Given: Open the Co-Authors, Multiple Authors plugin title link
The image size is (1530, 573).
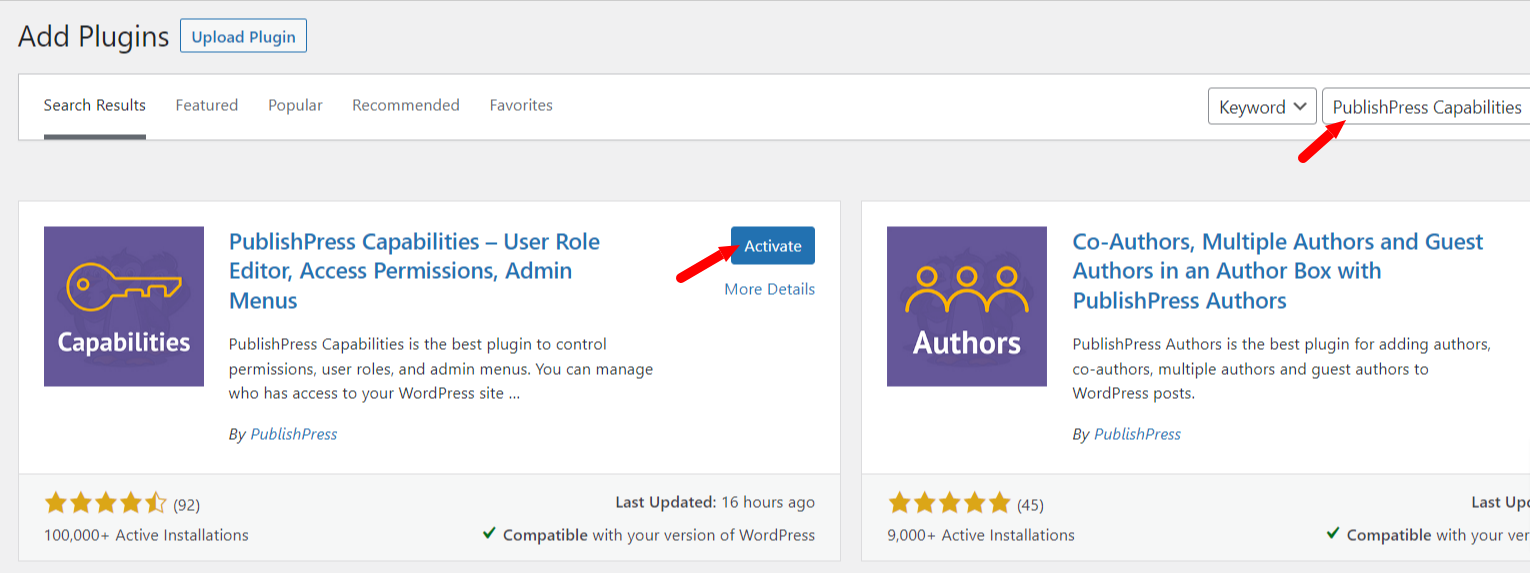Looking at the screenshot, I should (x=1277, y=271).
